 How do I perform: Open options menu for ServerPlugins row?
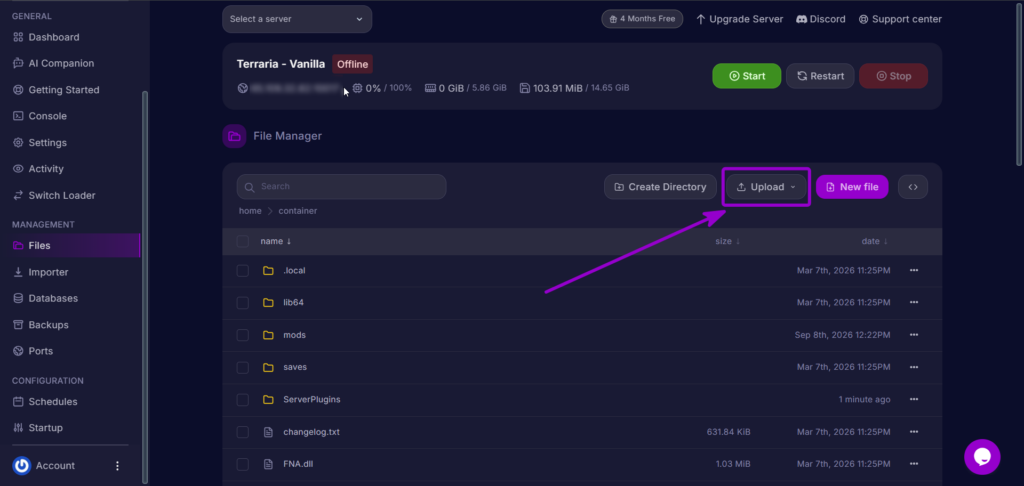point(914,399)
